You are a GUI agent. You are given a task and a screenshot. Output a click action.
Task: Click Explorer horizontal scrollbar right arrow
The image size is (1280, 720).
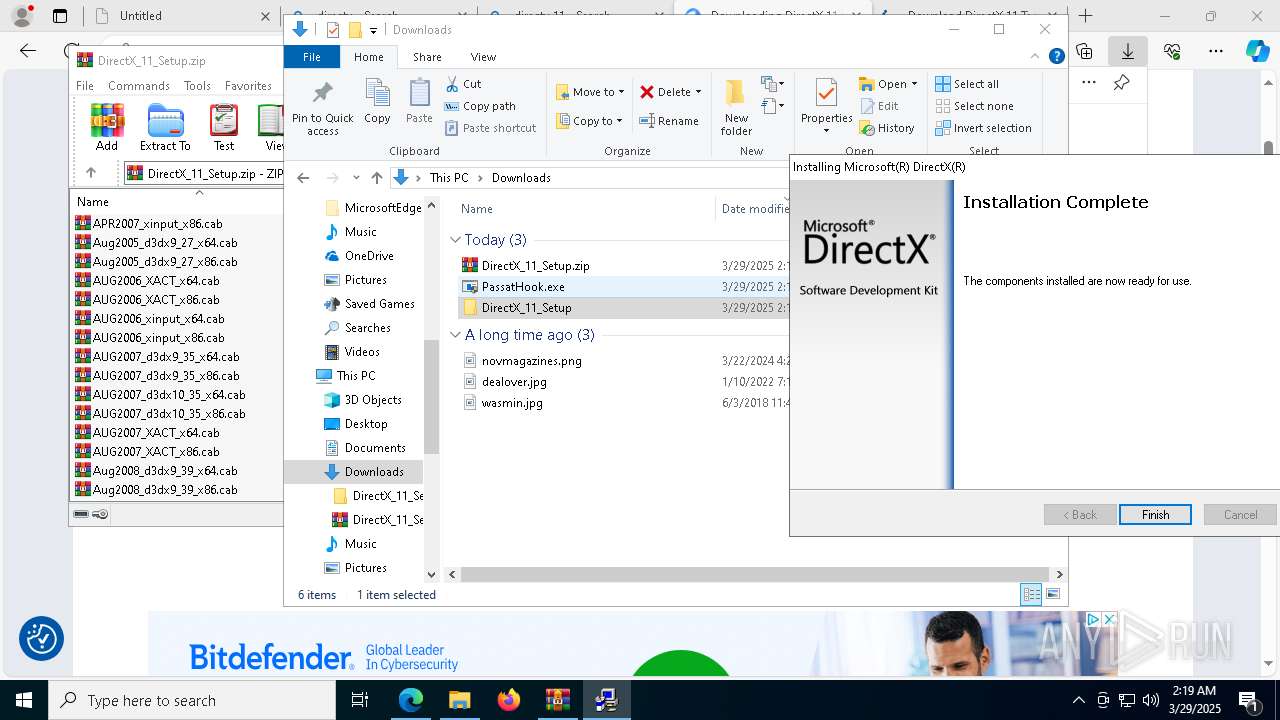point(1059,575)
